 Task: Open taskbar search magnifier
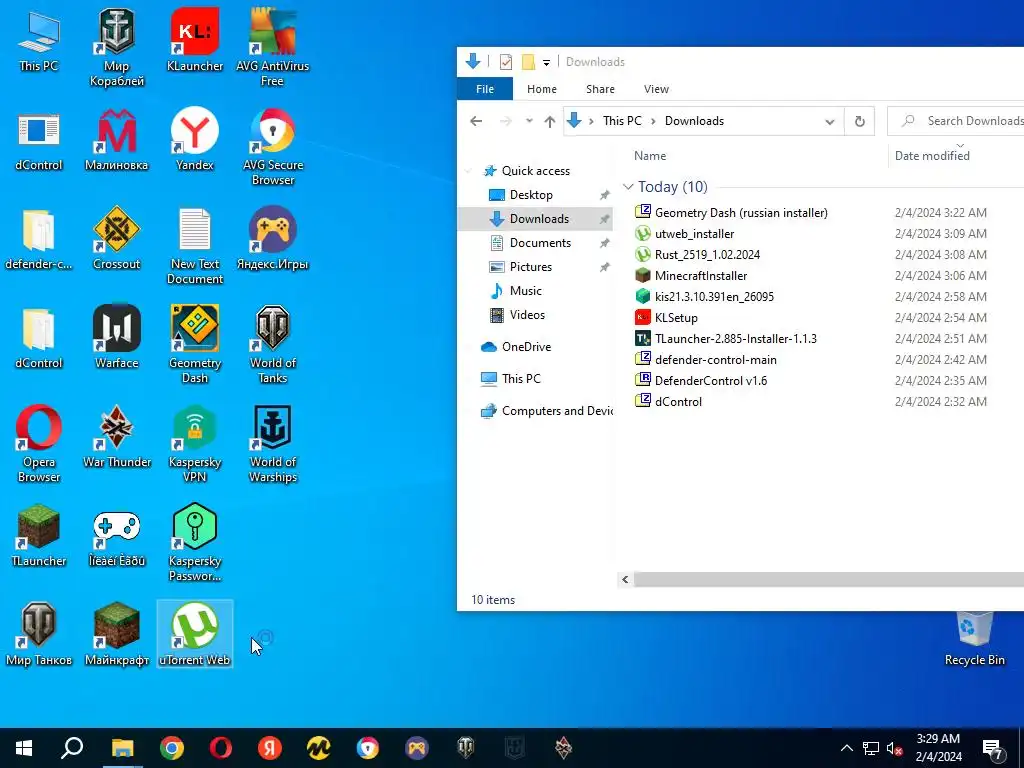click(x=72, y=748)
